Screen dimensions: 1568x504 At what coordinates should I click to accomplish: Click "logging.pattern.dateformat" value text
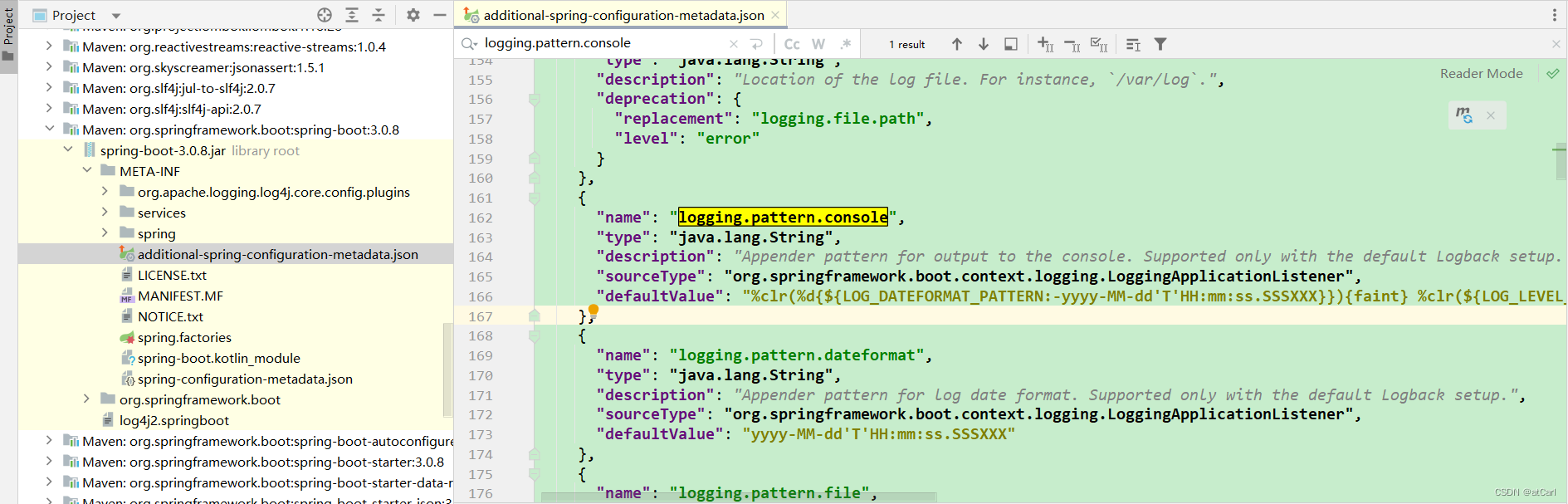pyautogui.click(x=796, y=355)
